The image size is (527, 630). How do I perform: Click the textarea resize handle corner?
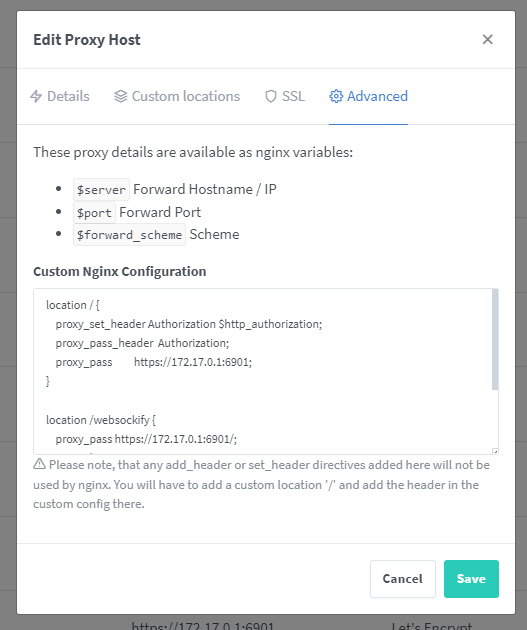[495, 452]
